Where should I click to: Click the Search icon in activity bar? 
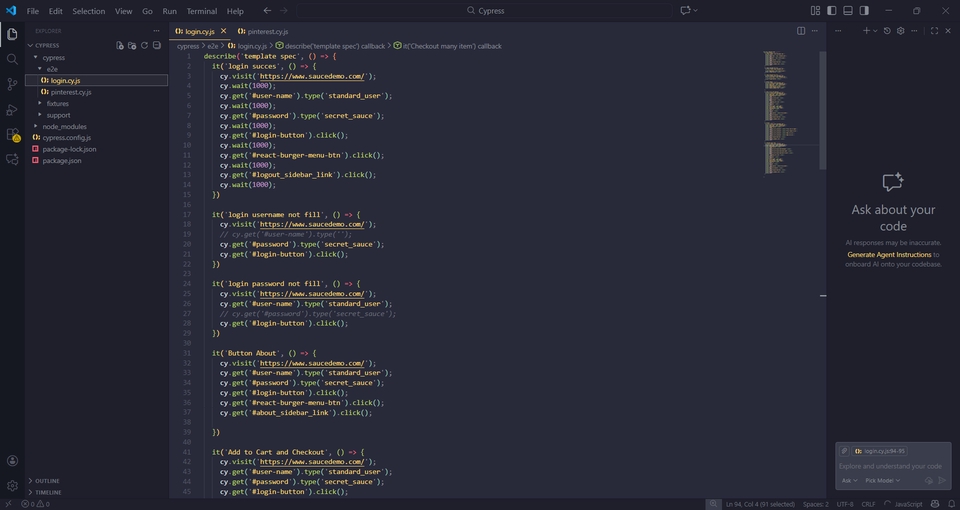tap(12, 59)
